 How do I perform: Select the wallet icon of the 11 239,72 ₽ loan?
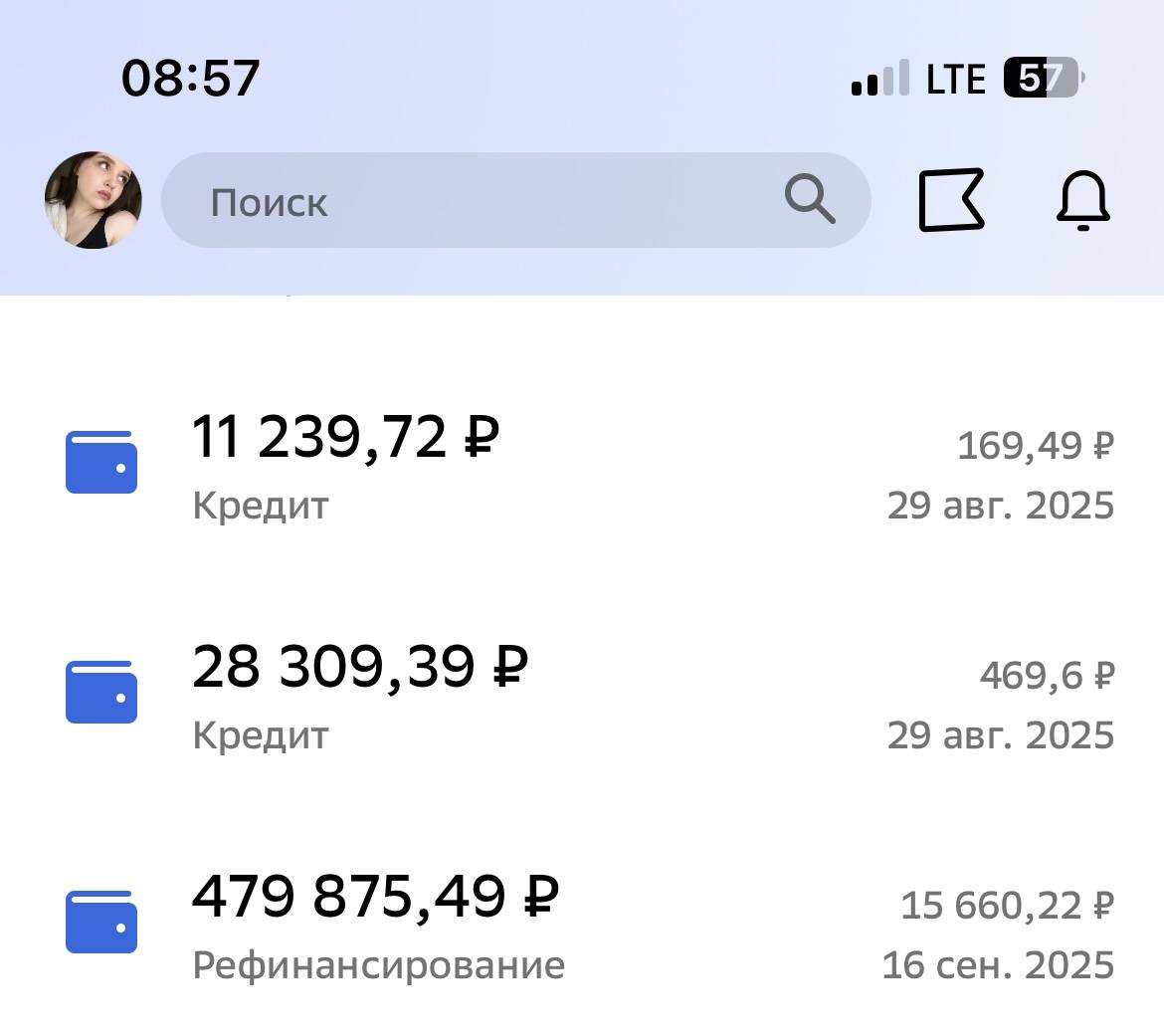100,462
